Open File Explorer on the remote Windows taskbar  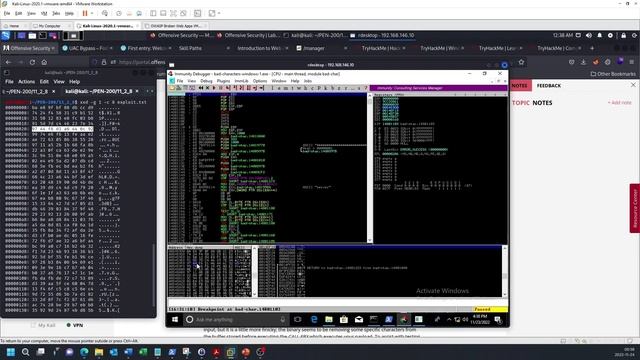point(329,320)
